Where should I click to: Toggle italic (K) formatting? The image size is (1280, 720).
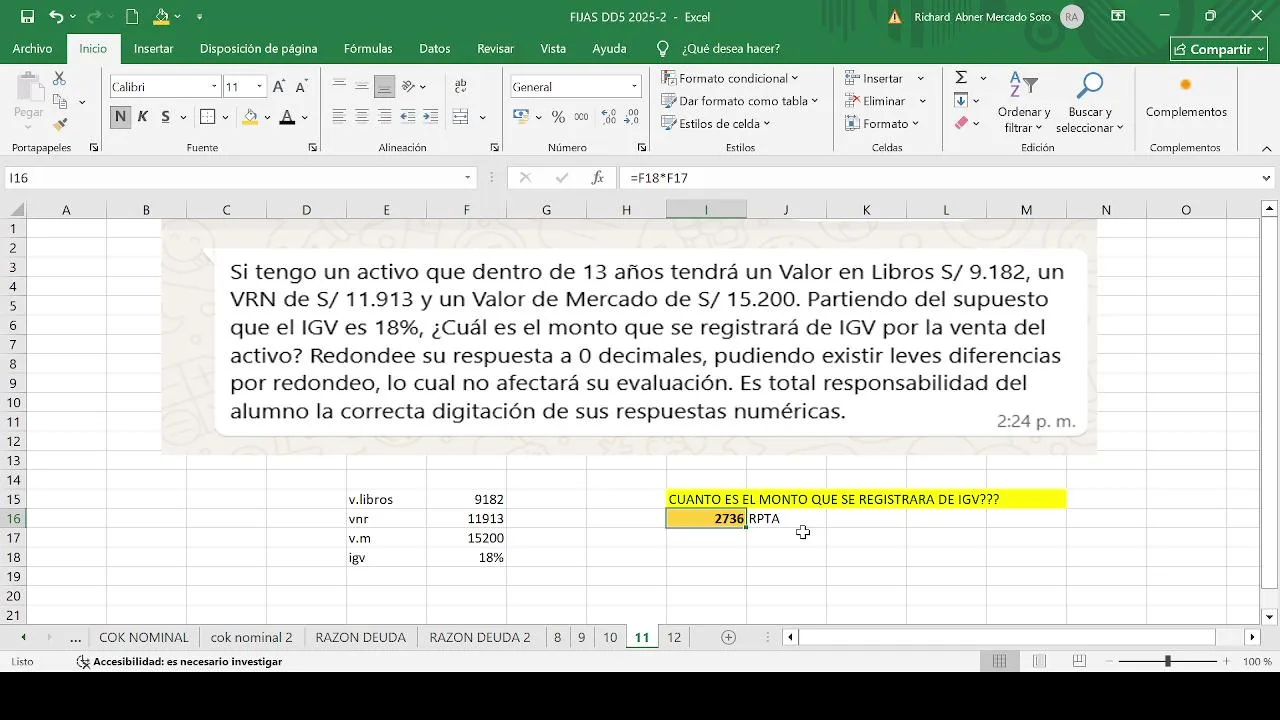[142, 117]
